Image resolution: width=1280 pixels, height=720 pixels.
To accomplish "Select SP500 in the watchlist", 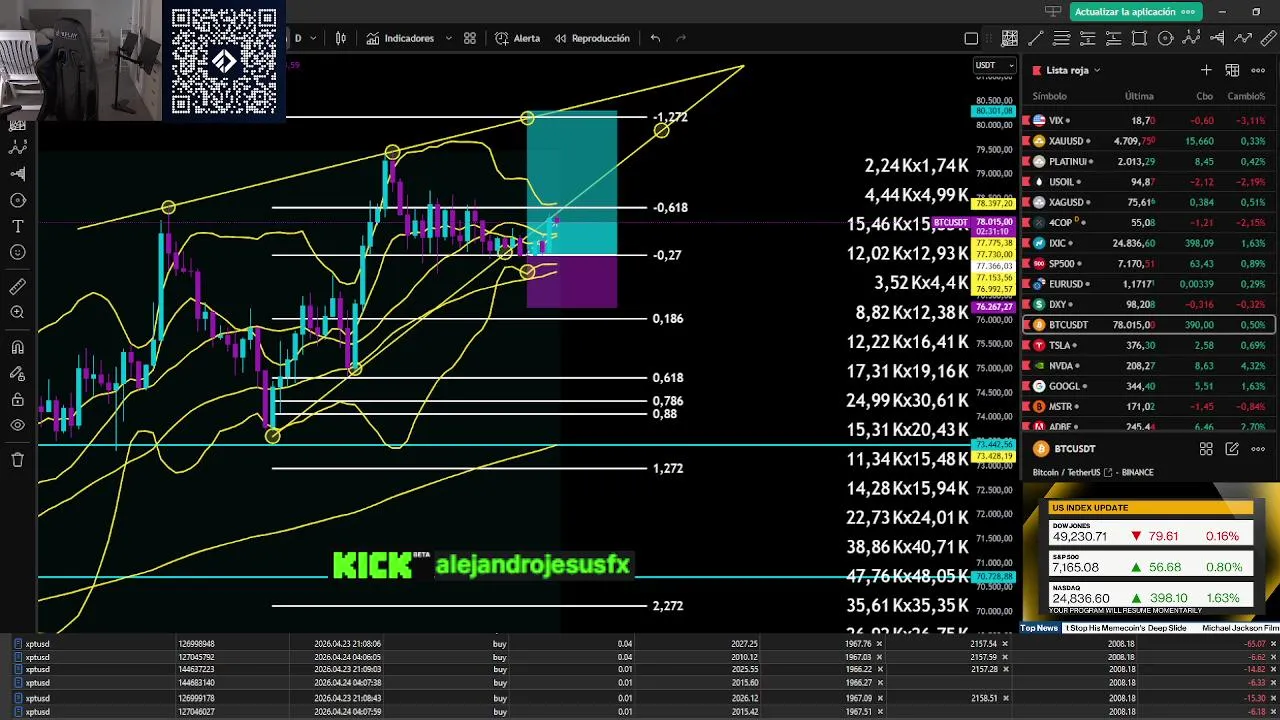I will (x=1148, y=263).
